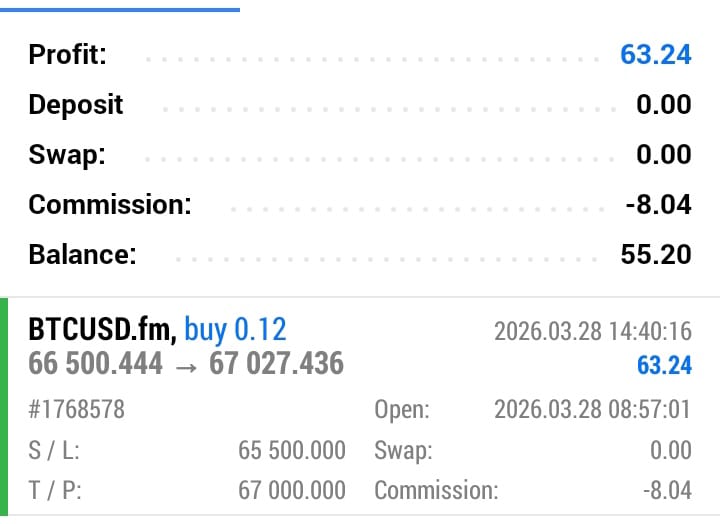Viewport: 720px width, 524px height.
Task: Click the Deposit amount 0.00
Action: [x=663, y=104]
